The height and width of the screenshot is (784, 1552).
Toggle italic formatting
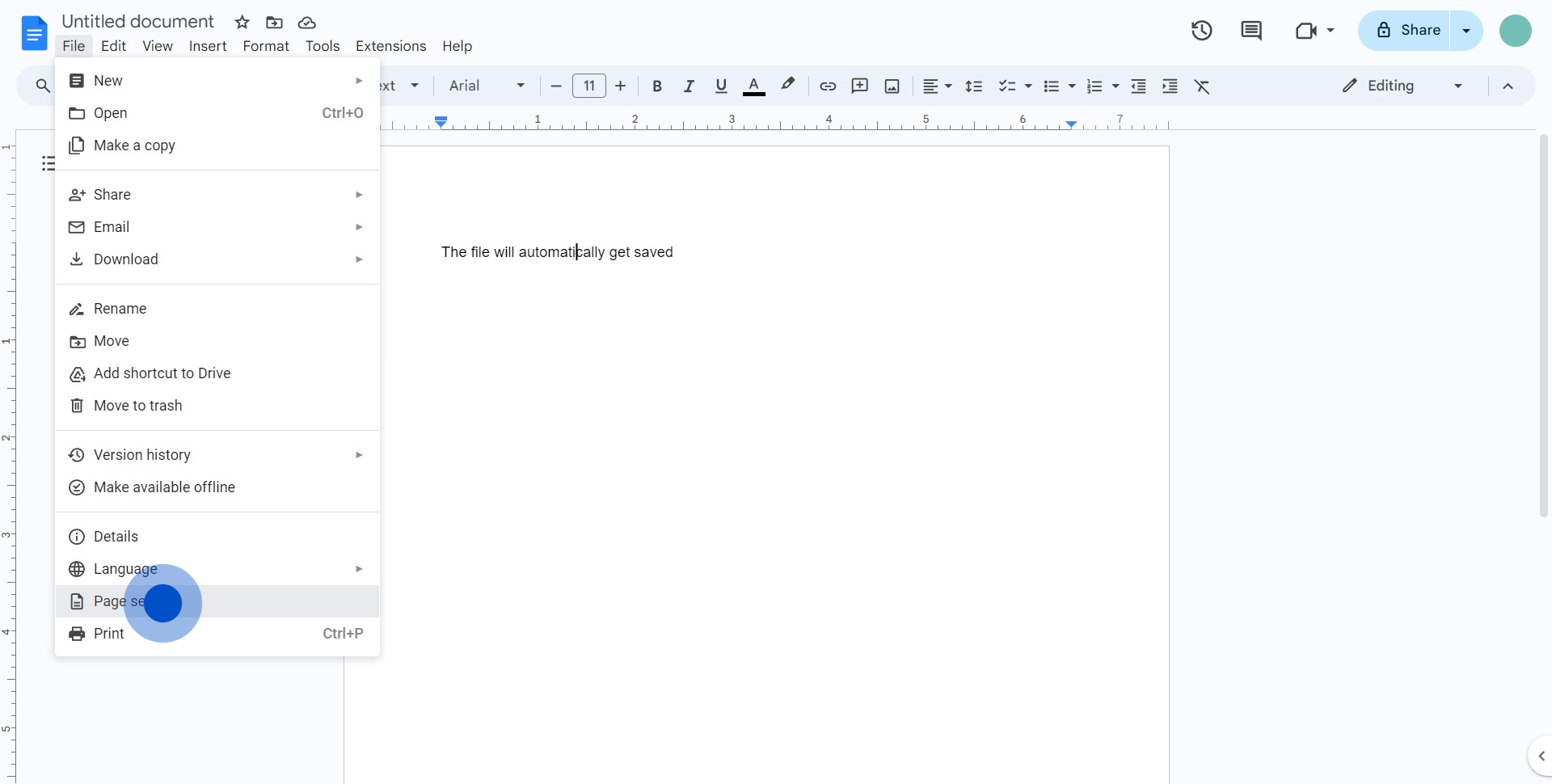[x=689, y=86]
